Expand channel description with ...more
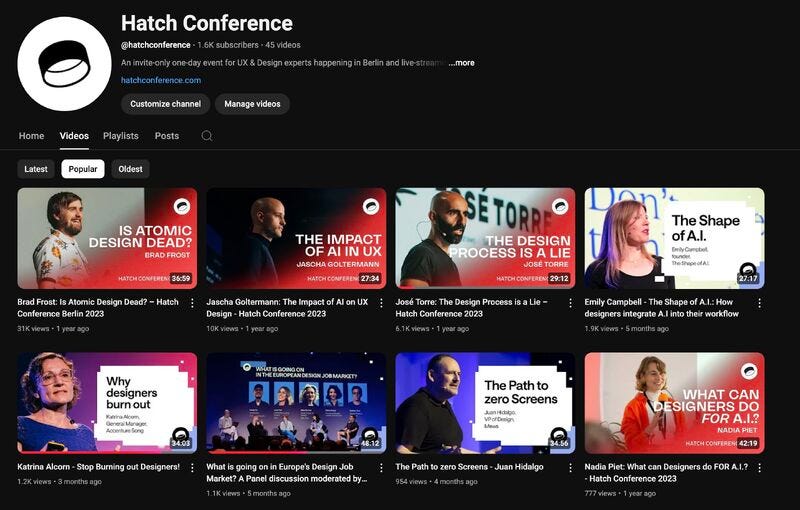Viewport: 800px width, 510px height. [461, 63]
